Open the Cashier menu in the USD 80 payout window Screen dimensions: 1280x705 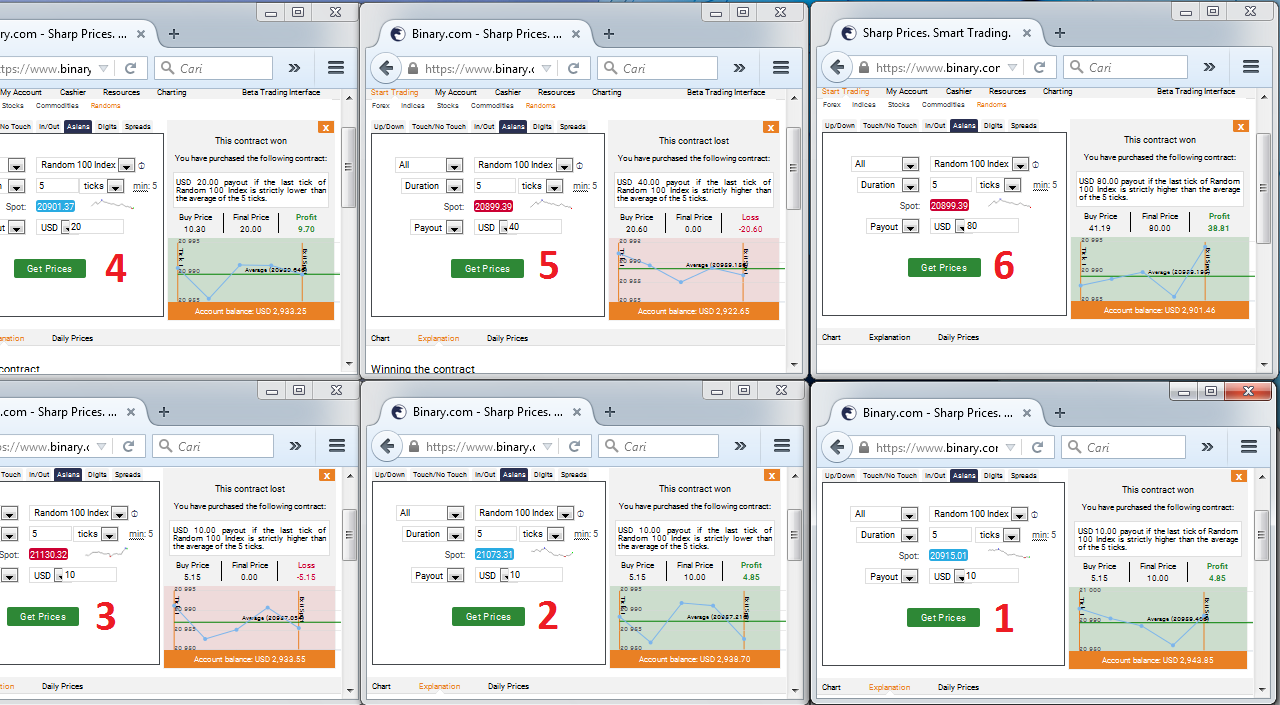click(x=959, y=91)
